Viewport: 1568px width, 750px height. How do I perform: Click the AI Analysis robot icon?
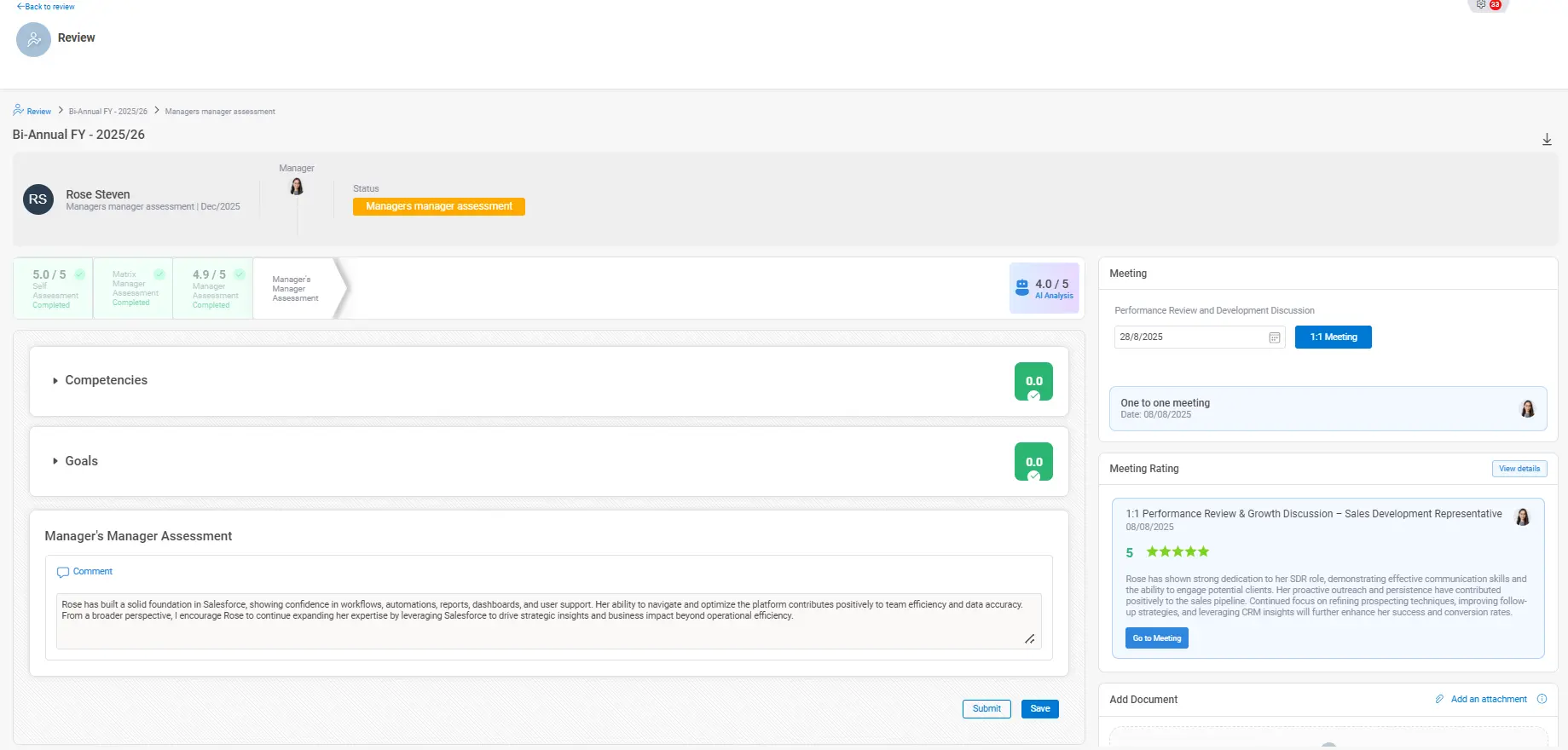click(x=1021, y=288)
